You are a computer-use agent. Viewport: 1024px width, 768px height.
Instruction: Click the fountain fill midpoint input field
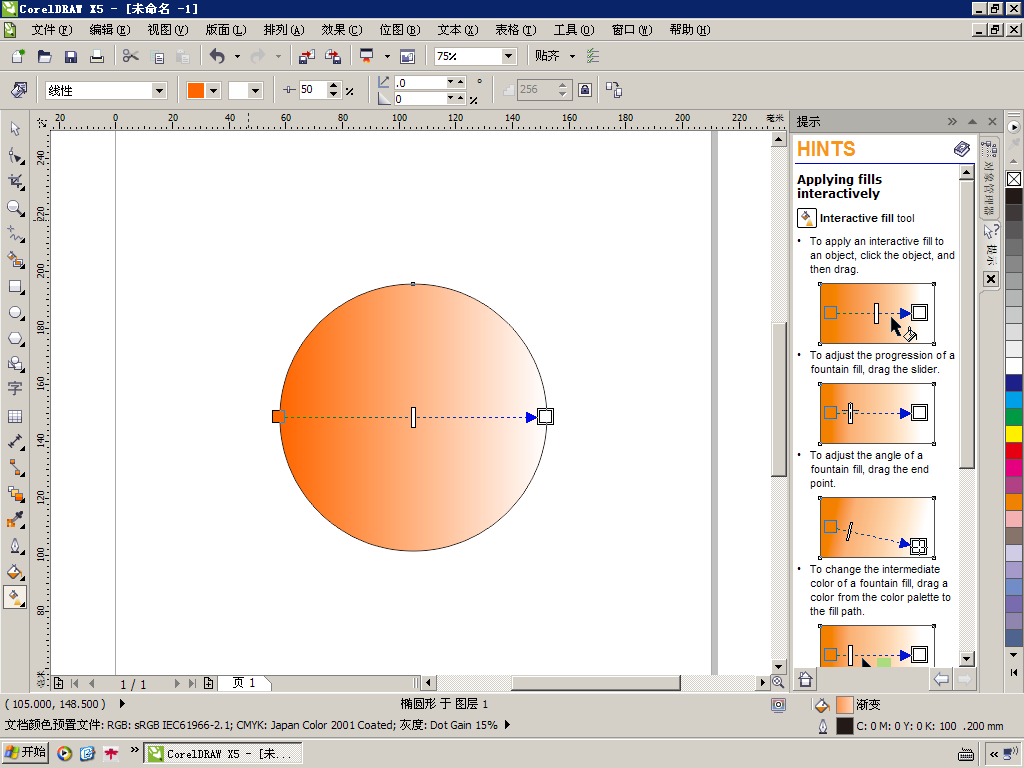(x=311, y=90)
